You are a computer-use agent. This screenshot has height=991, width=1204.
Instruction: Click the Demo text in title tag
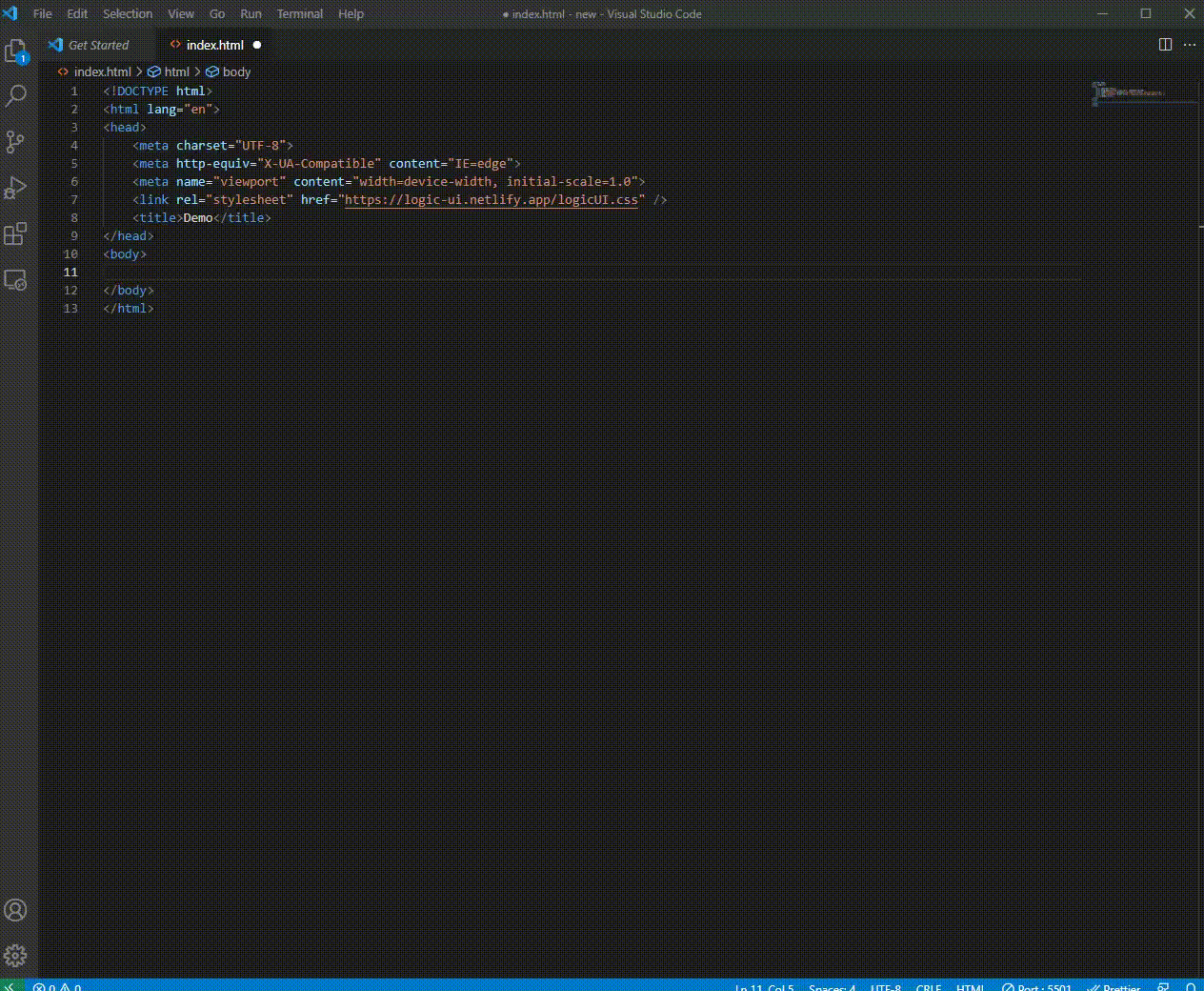pyautogui.click(x=198, y=218)
